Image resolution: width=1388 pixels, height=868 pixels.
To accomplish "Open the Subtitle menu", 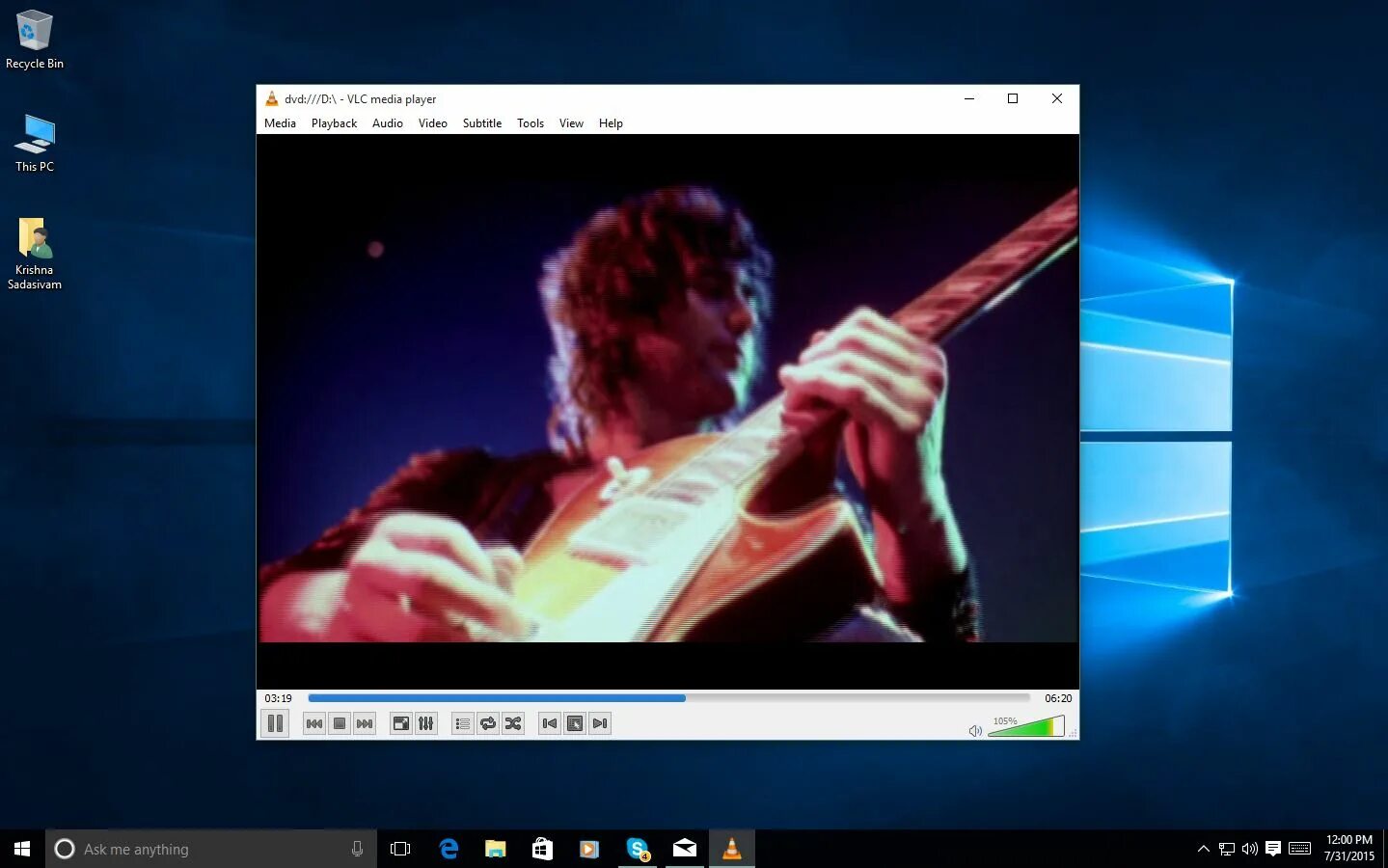I will click(x=482, y=123).
